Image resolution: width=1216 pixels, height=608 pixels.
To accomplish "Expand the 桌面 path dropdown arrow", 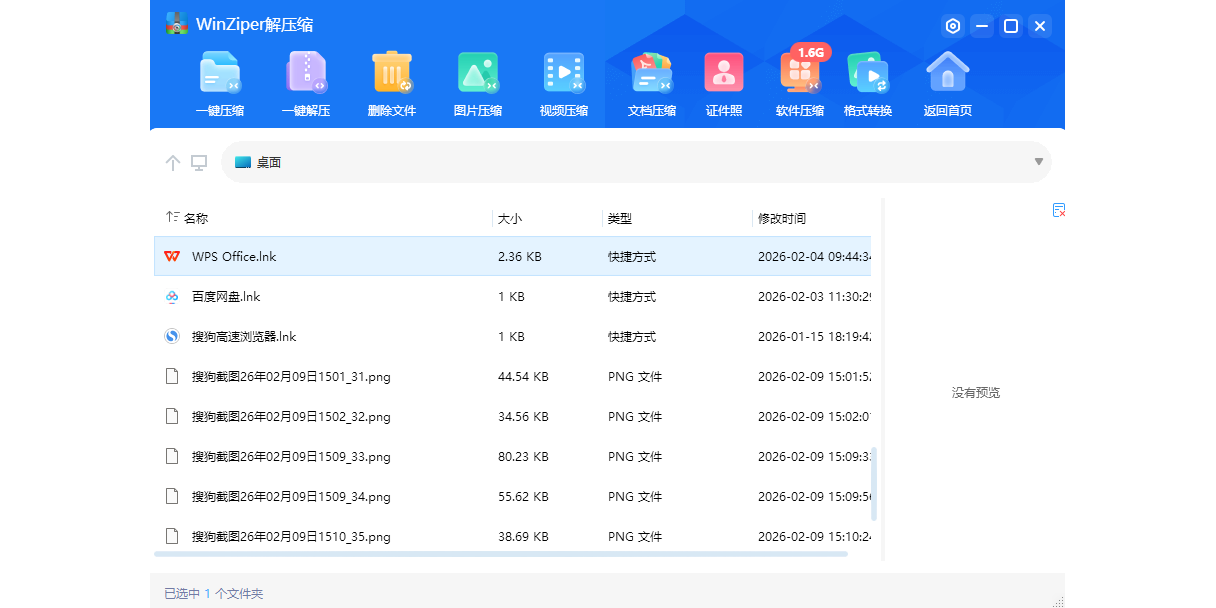I will coord(1038,162).
